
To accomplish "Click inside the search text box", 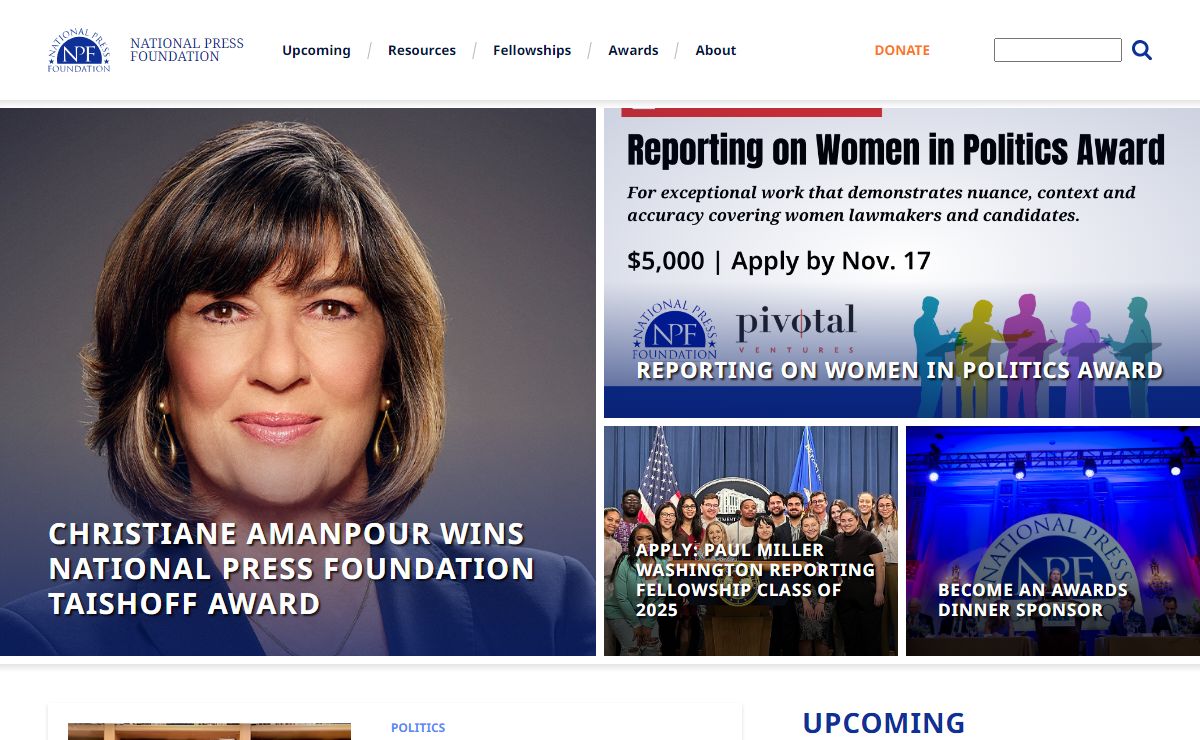I will click(1058, 50).
